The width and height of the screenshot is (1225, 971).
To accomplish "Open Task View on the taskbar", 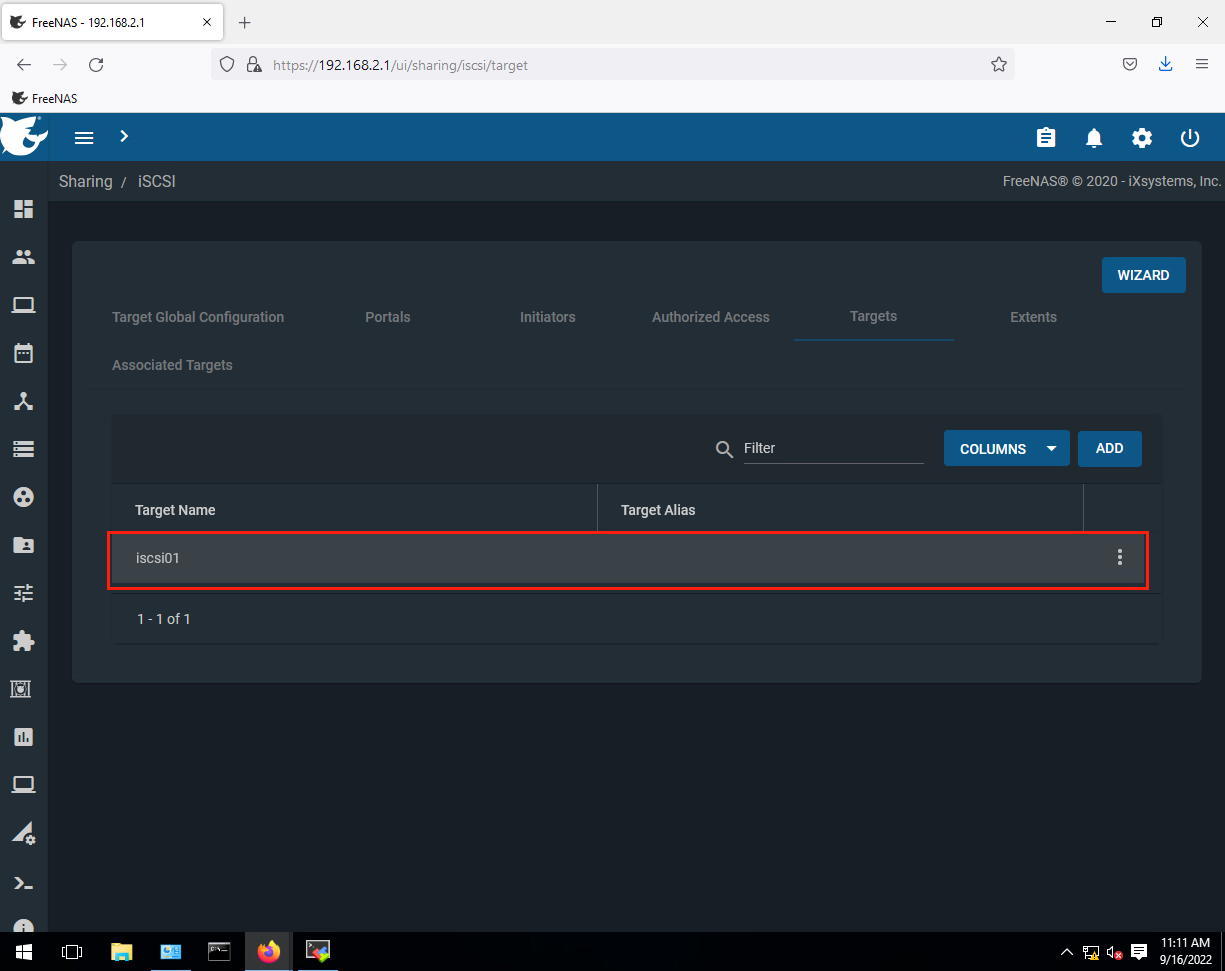I will 72,951.
